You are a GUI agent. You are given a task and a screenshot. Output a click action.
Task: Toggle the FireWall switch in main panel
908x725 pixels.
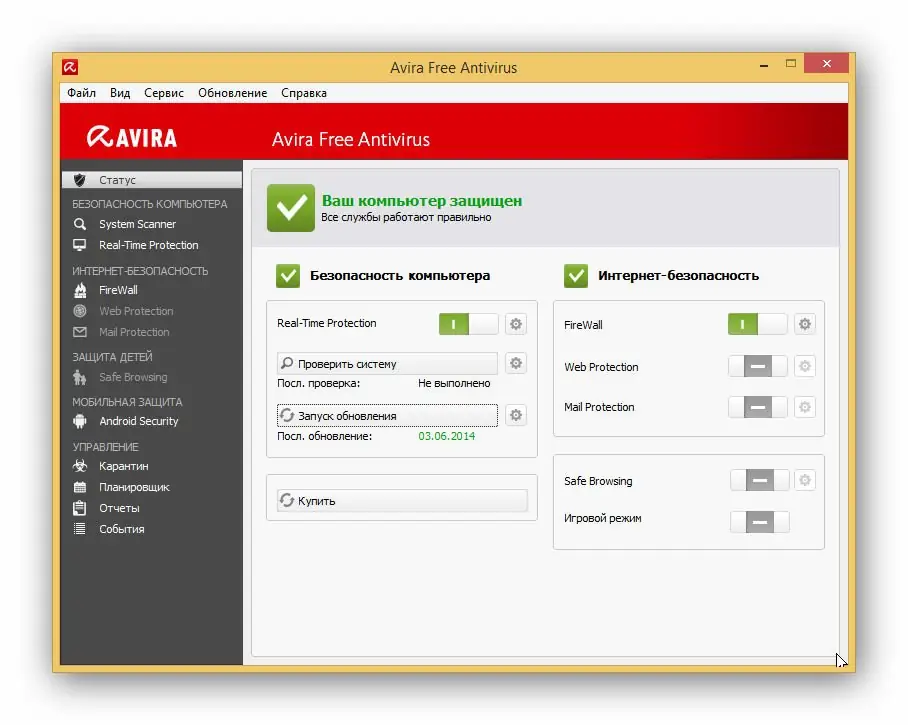(x=757, y=324)
